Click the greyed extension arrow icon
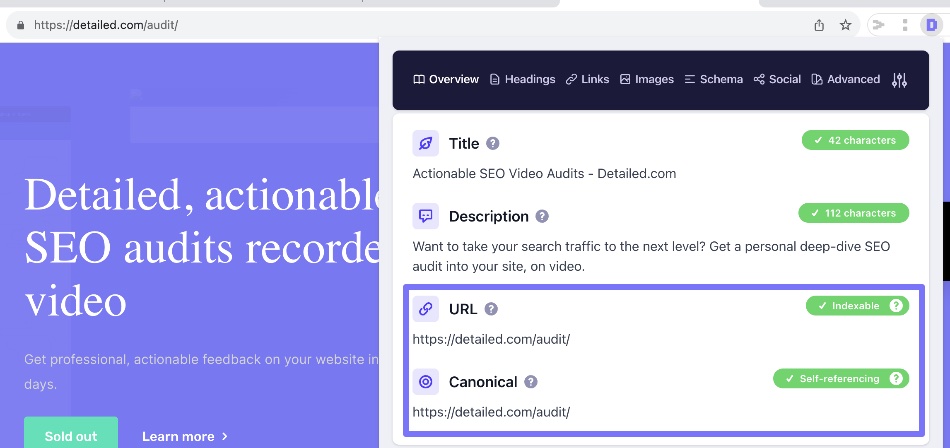 pyautogui.click(x=878, y=25)
